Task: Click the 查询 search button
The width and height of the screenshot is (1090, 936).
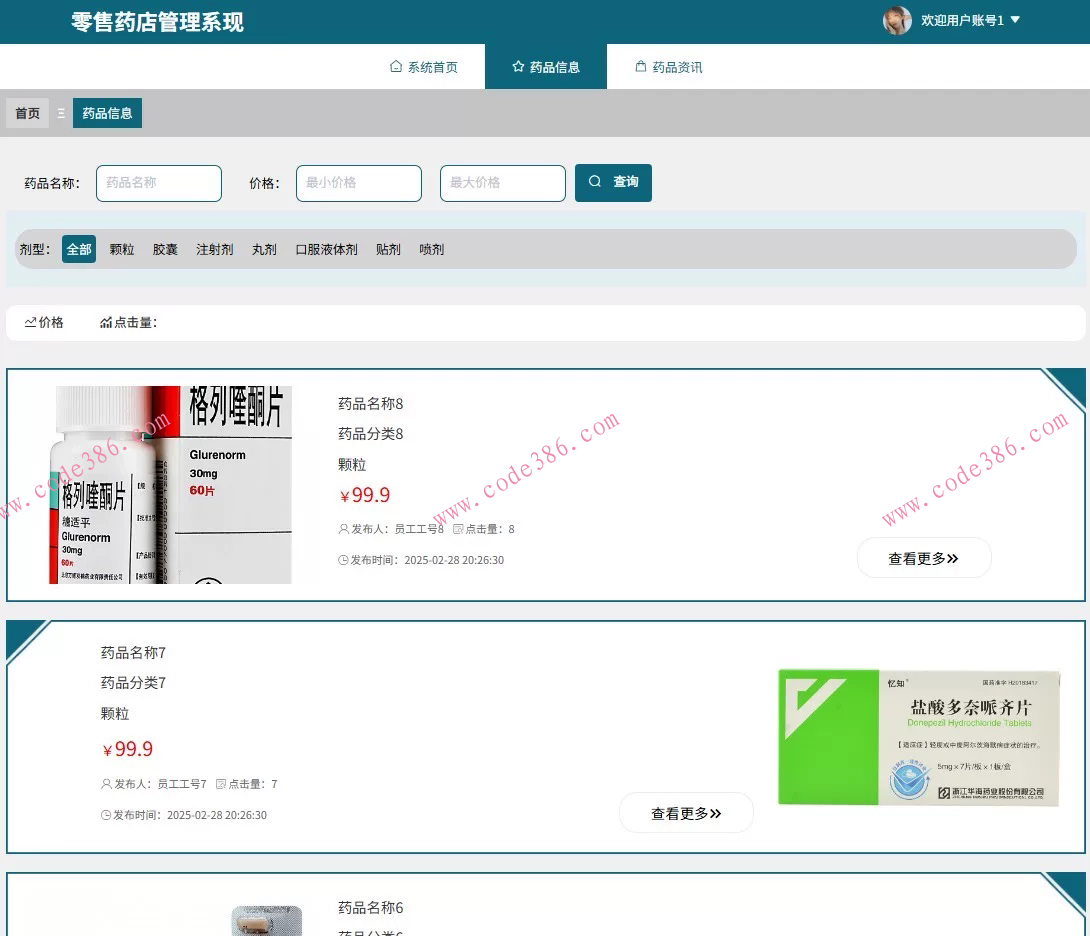Action: [x=613, y=182]
